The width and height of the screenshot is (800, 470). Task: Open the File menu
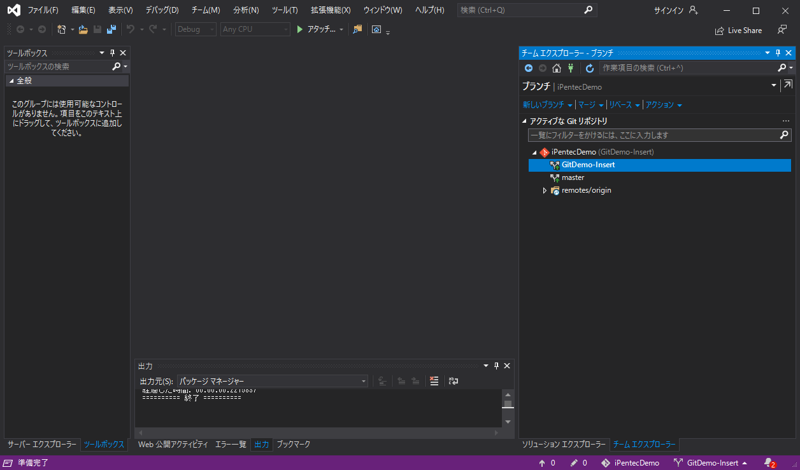pyautogui.click(x=43, y=10)
